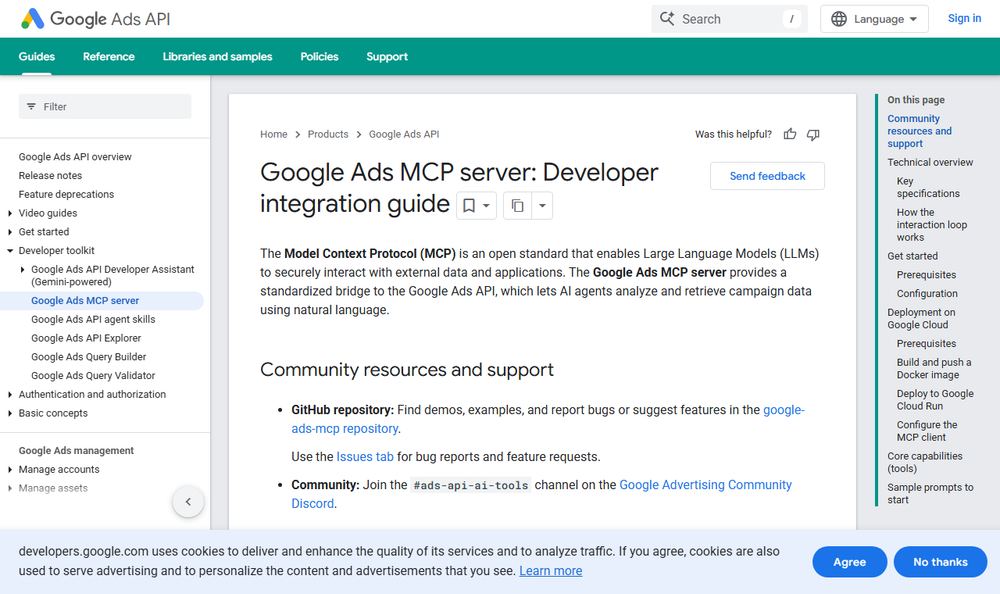
Task: Open the Guides tab
Action: tap(36, 56)
